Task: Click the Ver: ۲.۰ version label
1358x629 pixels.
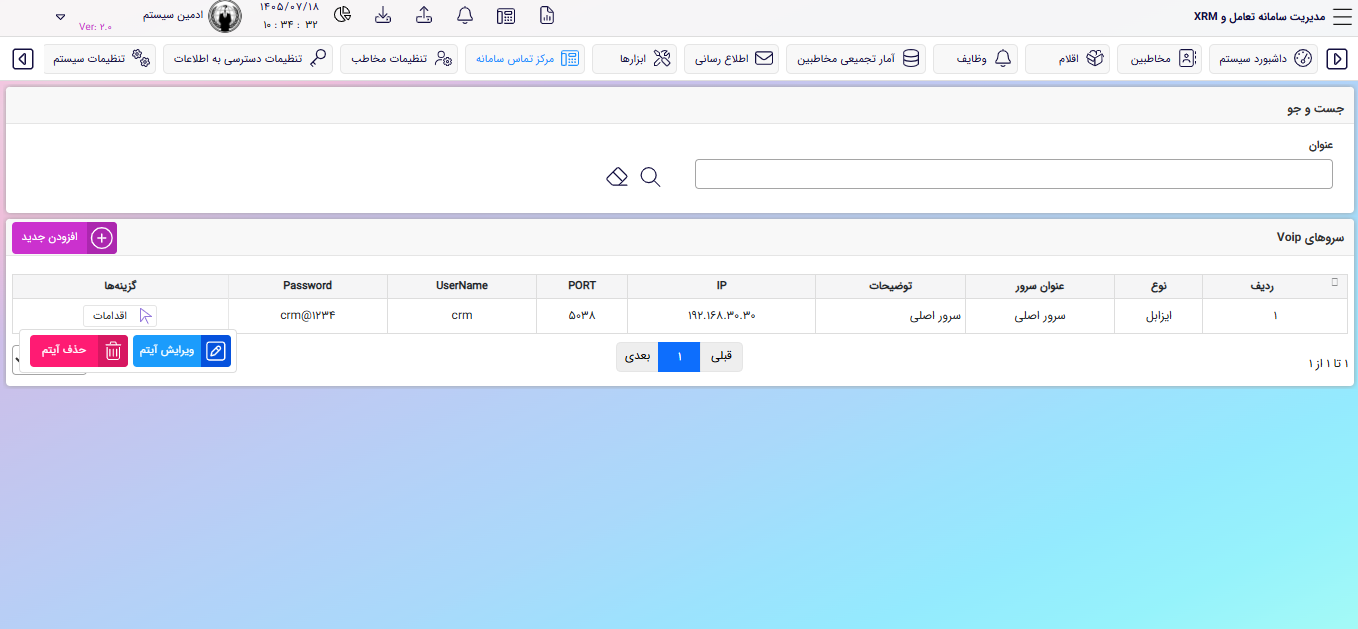Action: [x=96, y=27]
